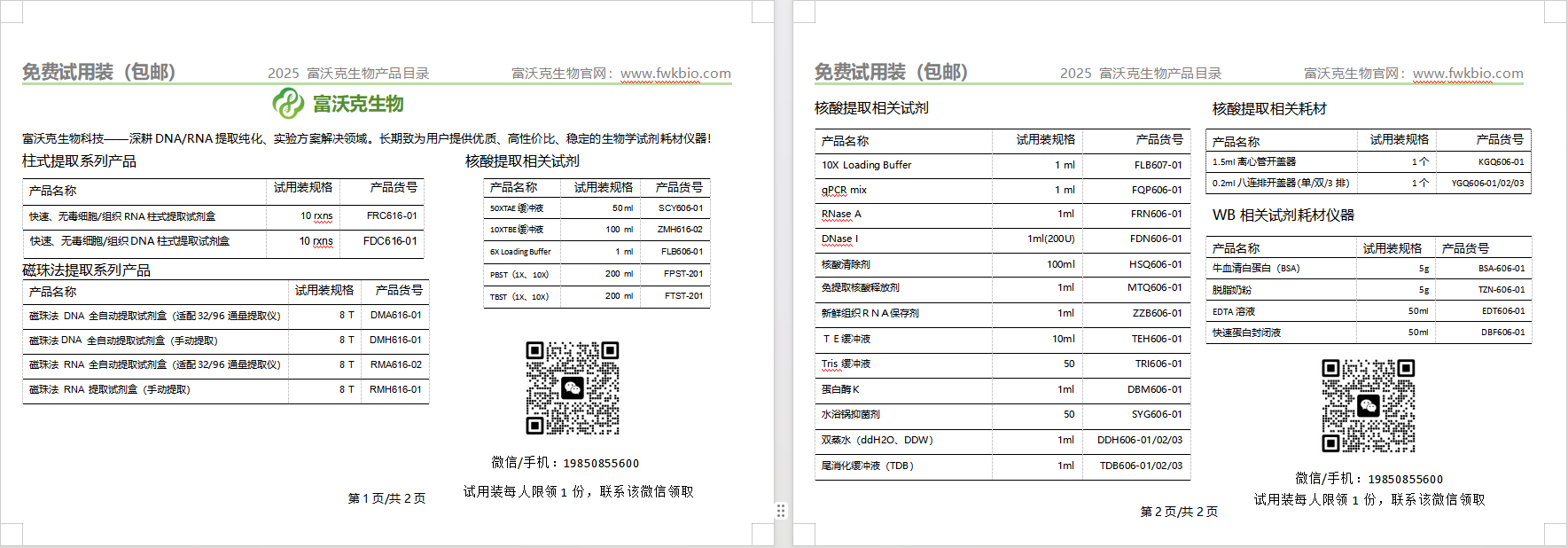
Task: Click the Tris 缓冲液 product cell
Action: (x=846, y=364)
